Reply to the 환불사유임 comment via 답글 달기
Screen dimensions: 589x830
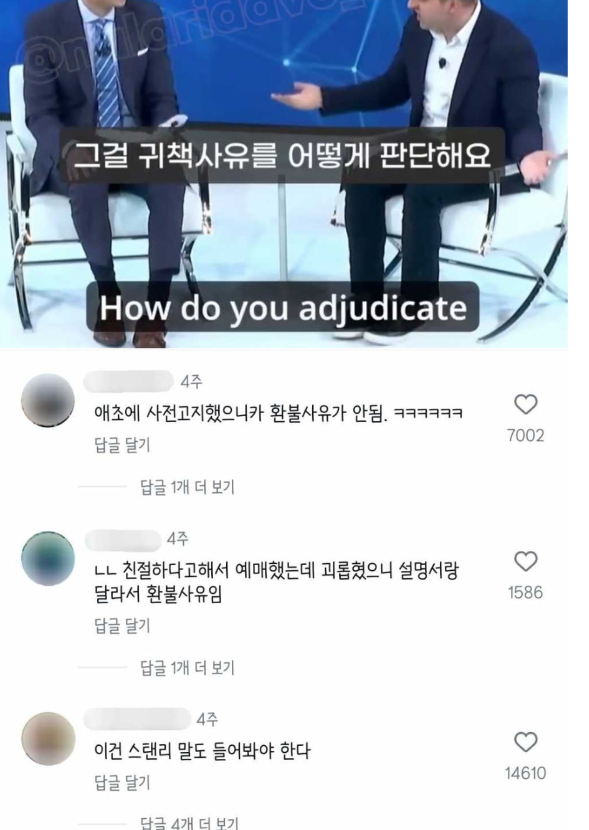[122, 626]
